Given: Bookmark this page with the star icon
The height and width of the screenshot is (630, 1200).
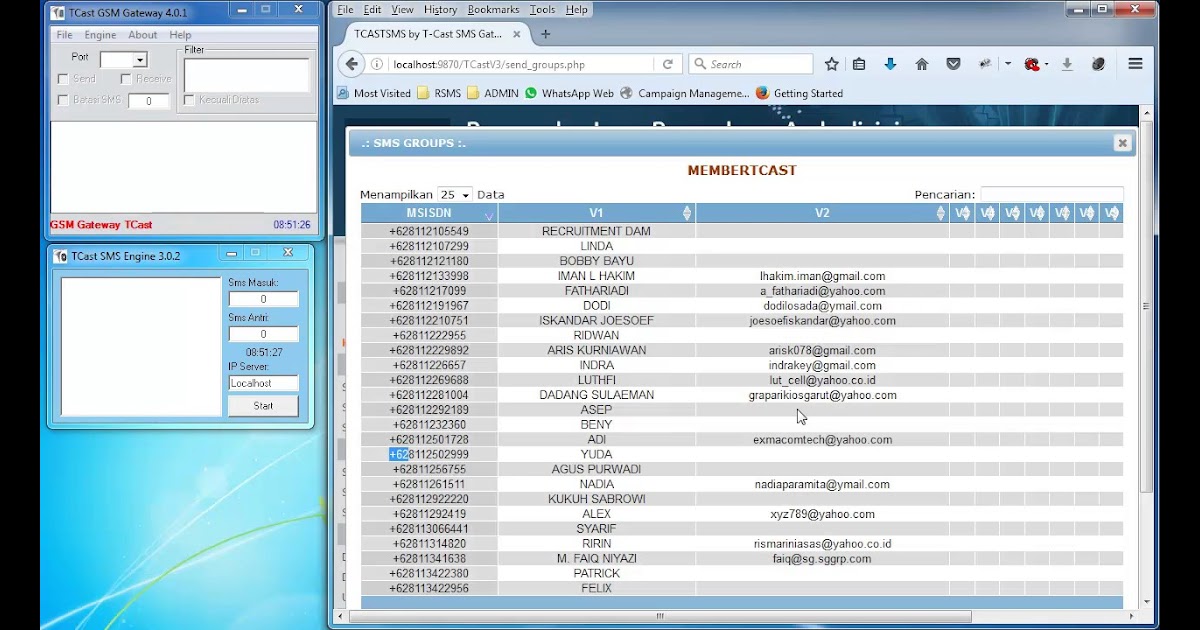Looking at the screenshot, I should coord(832,64).
